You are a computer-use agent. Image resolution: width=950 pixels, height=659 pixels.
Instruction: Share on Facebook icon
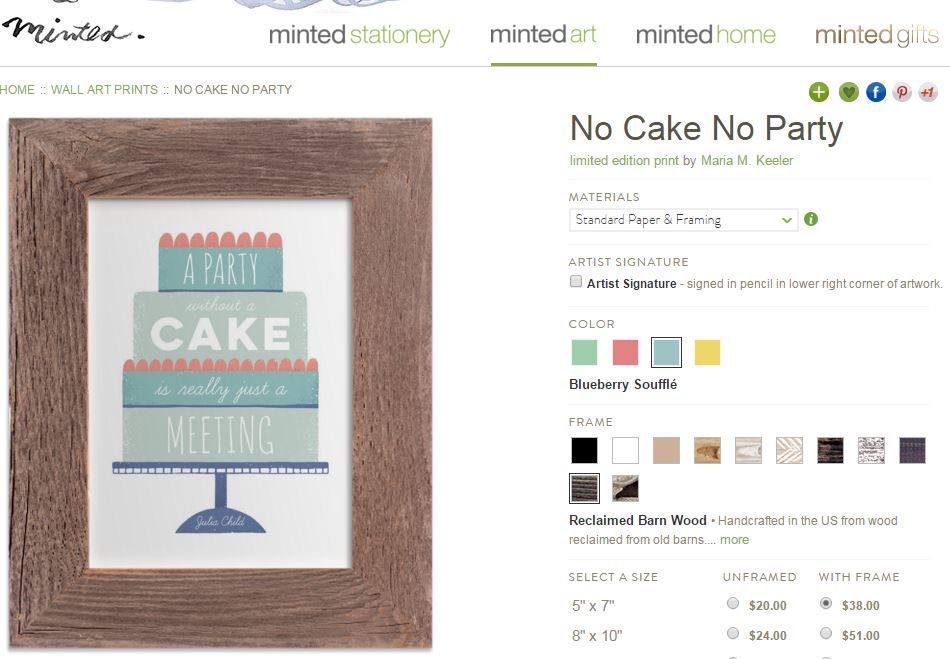click(875, 92)
